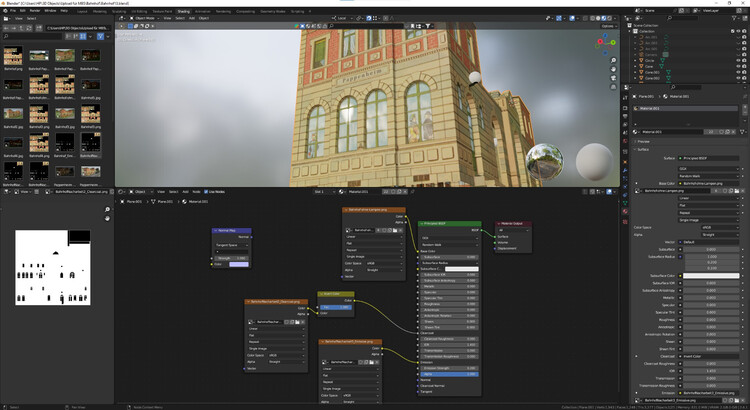
Task: Click outliner filter funnel icon
Action: (735, 18)
